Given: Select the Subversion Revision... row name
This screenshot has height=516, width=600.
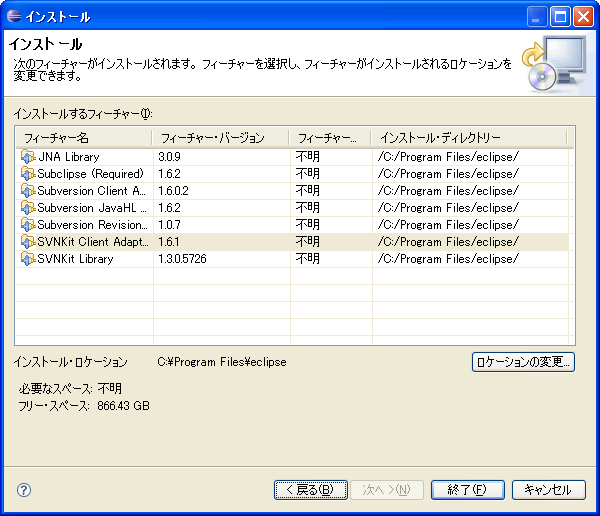Looking at the screenshot, I should [x=92, y=225].
